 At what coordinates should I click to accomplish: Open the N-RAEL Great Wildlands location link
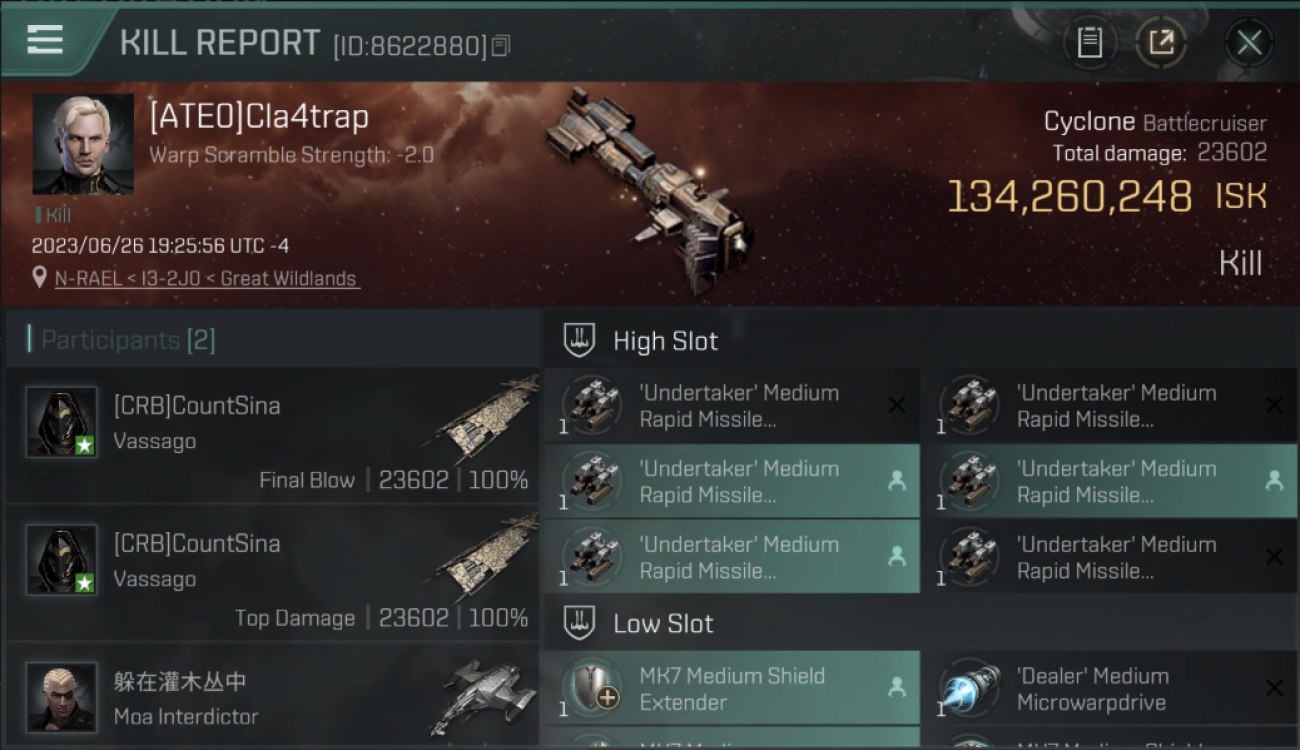coord(206,279)
